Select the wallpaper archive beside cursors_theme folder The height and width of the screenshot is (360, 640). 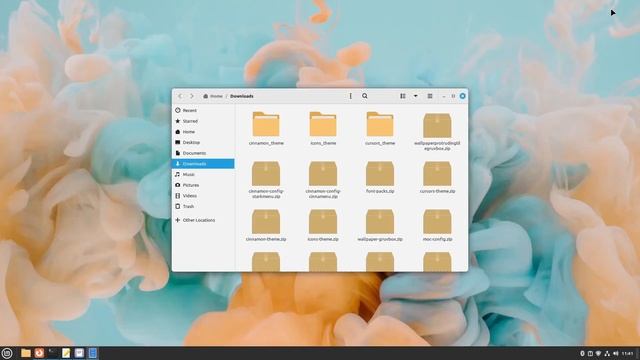[437, 131]
